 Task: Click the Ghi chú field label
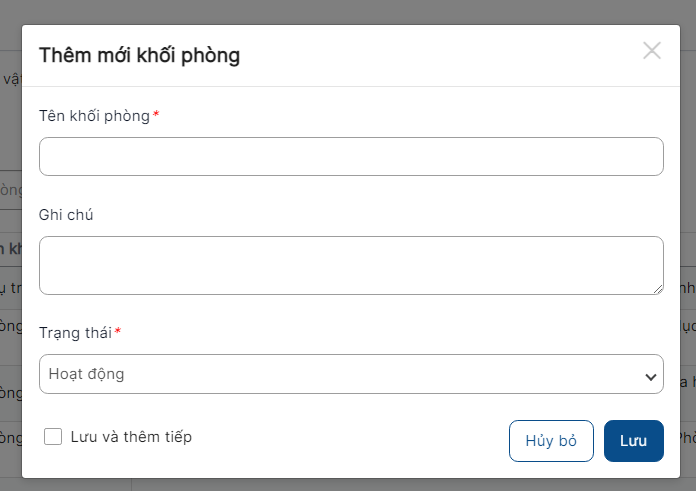click(x=66, y=214)
